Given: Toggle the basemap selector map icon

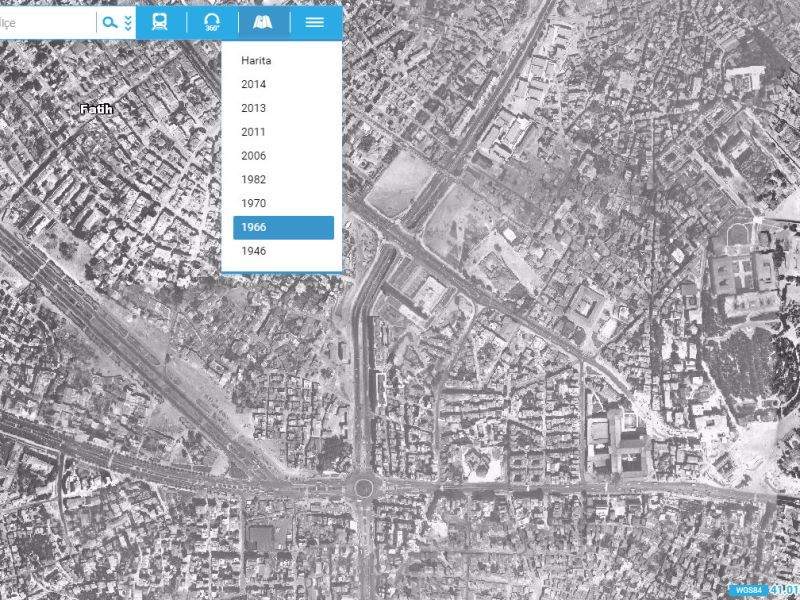Looking at the screenshot, I should (x=264, y=22).
